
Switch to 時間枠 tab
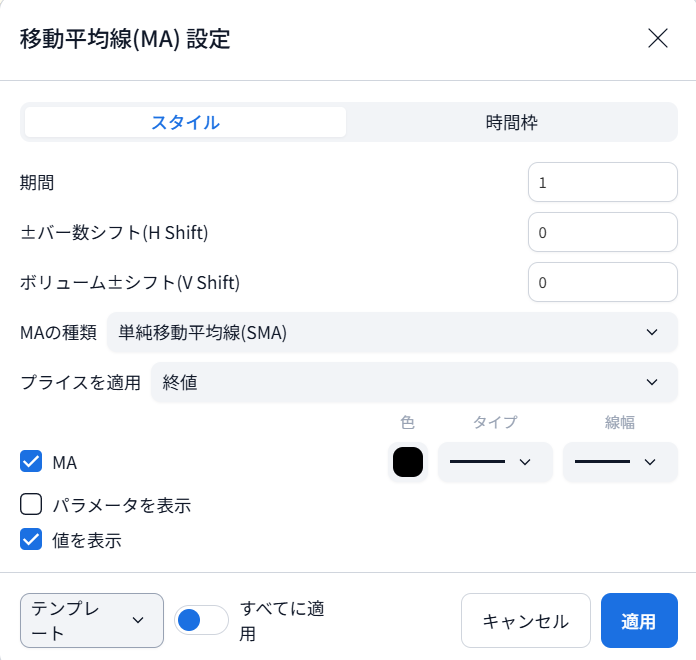pyautogui.click(x=511, y=122)
